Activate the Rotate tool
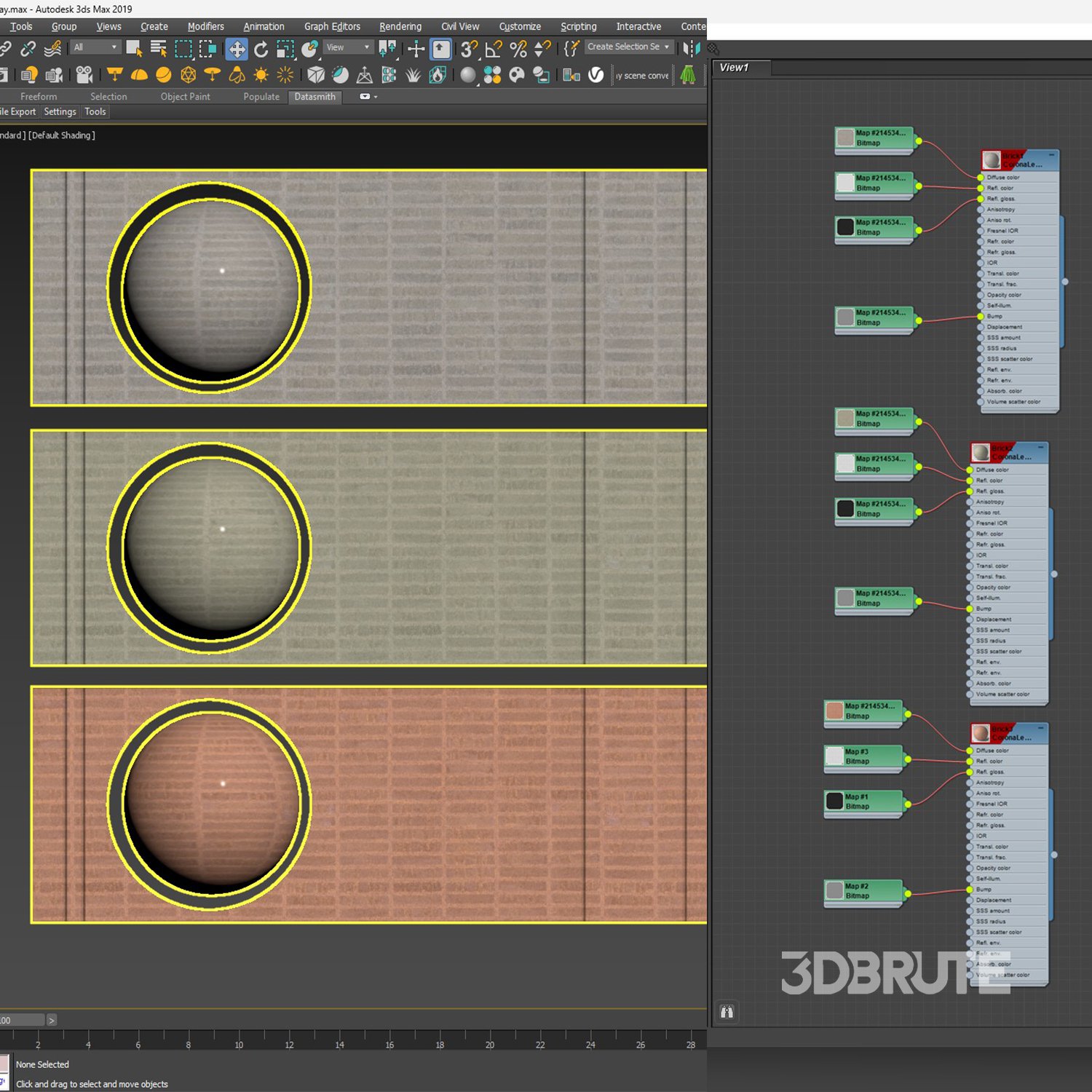The image size is (1092, 1092). (261, 49)
